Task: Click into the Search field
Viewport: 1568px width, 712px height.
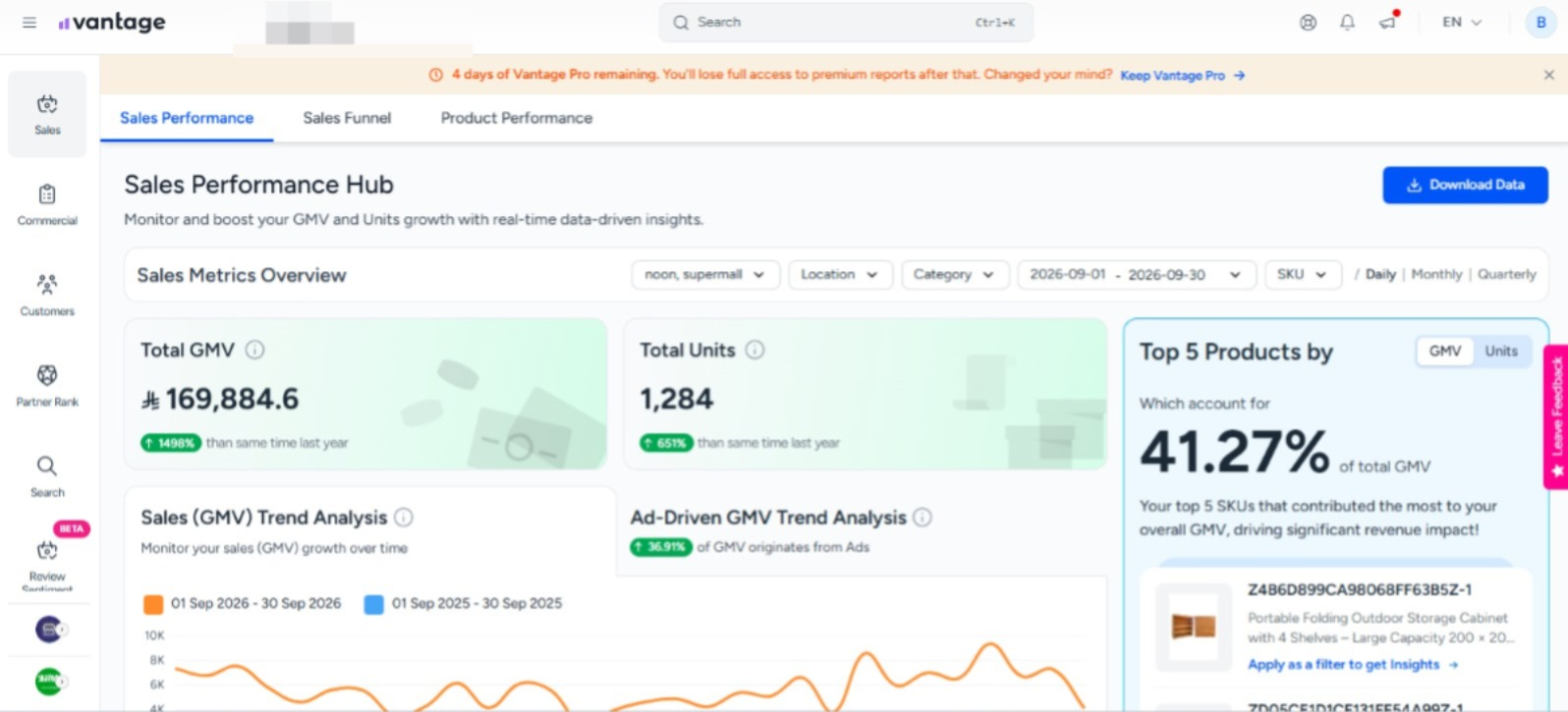Action: (x=846, y=22)
